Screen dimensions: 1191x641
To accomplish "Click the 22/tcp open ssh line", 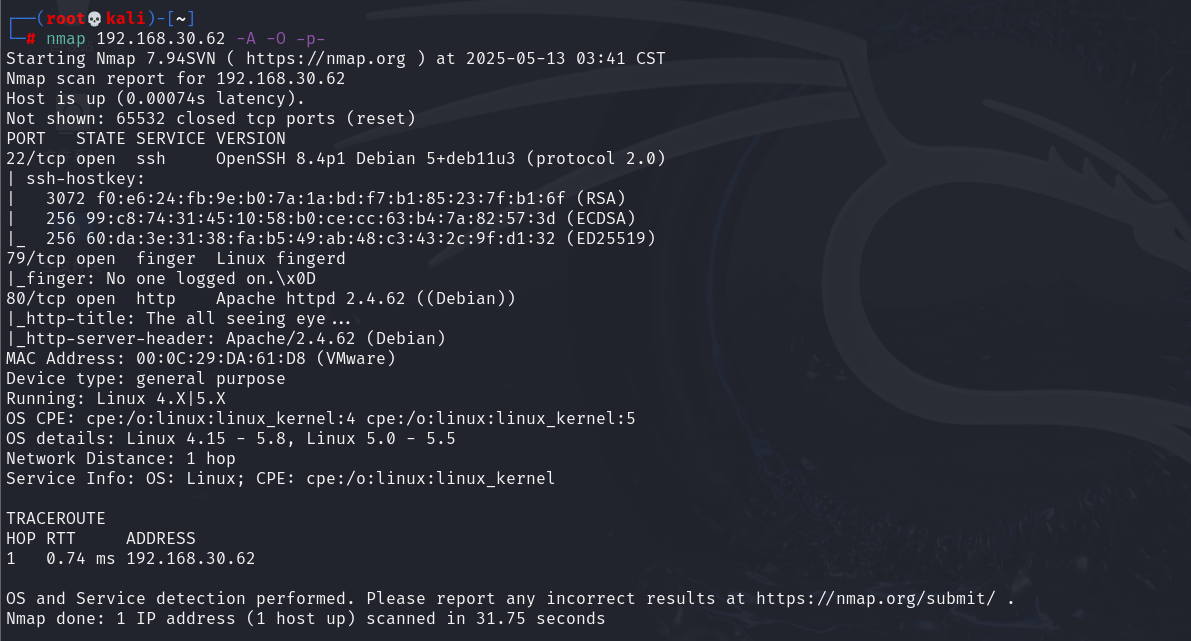I will [336, 159].
